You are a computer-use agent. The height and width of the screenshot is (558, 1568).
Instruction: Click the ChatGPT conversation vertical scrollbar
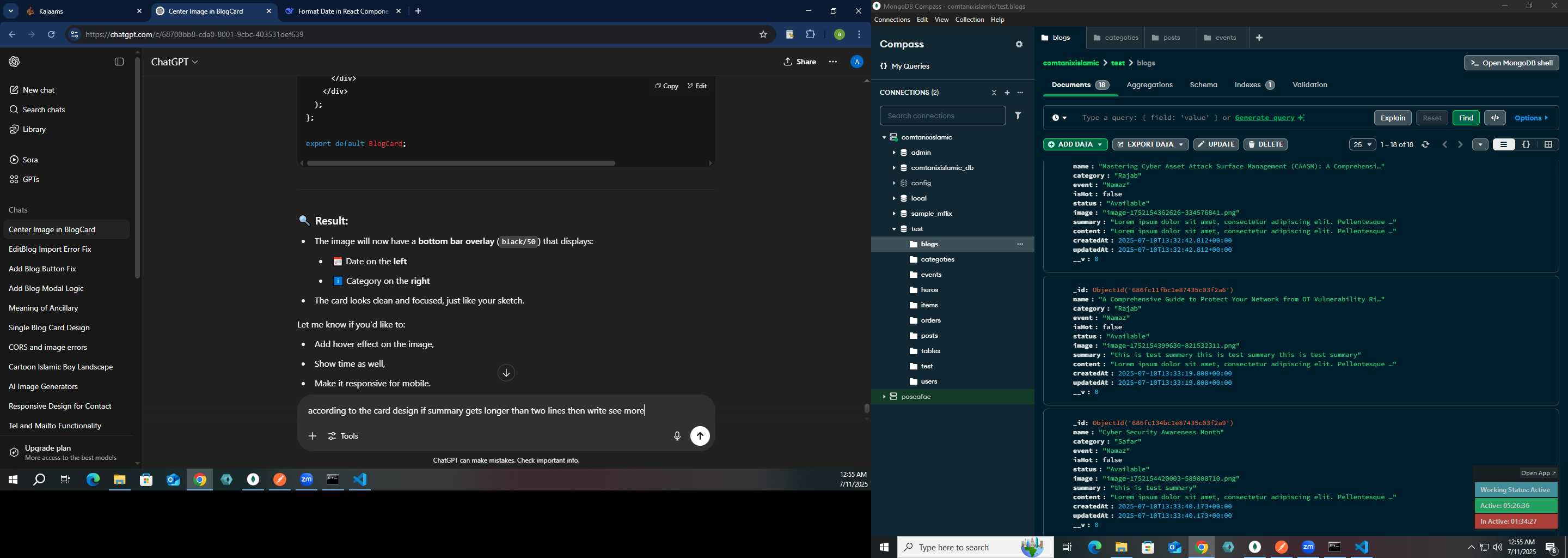[x=866, y=408]
